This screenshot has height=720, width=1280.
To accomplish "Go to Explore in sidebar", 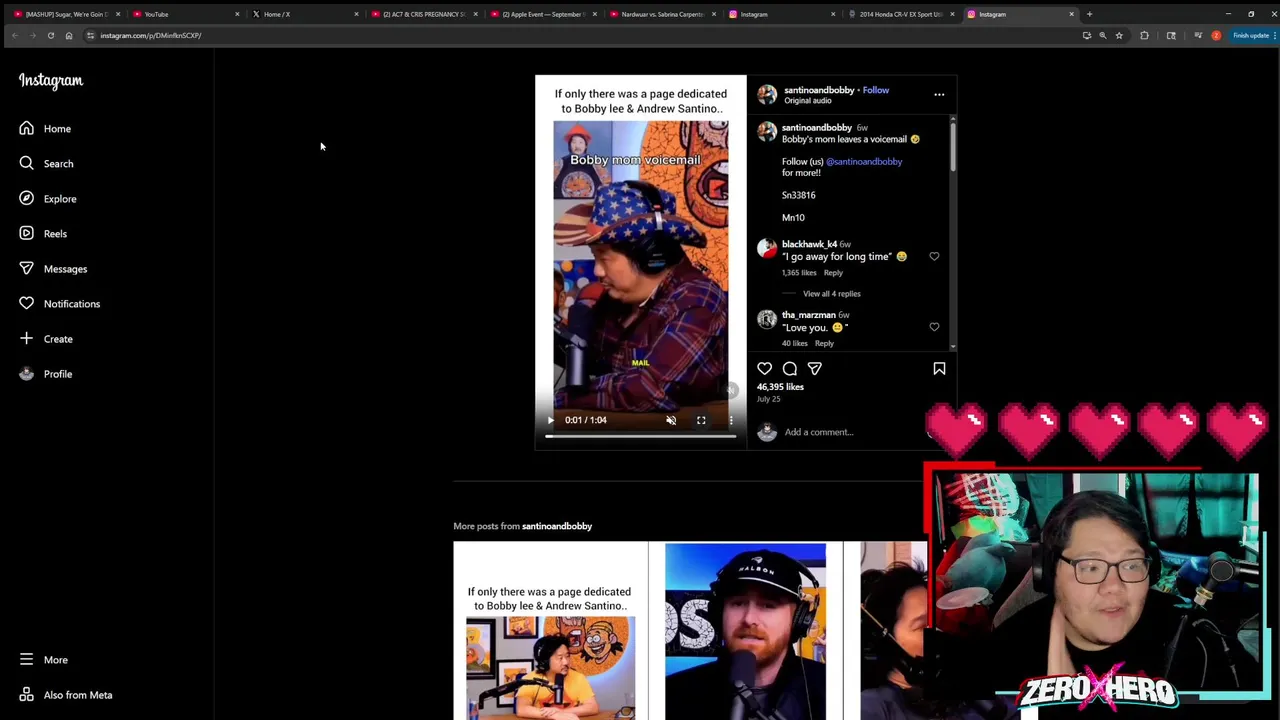I will (47, 199).
